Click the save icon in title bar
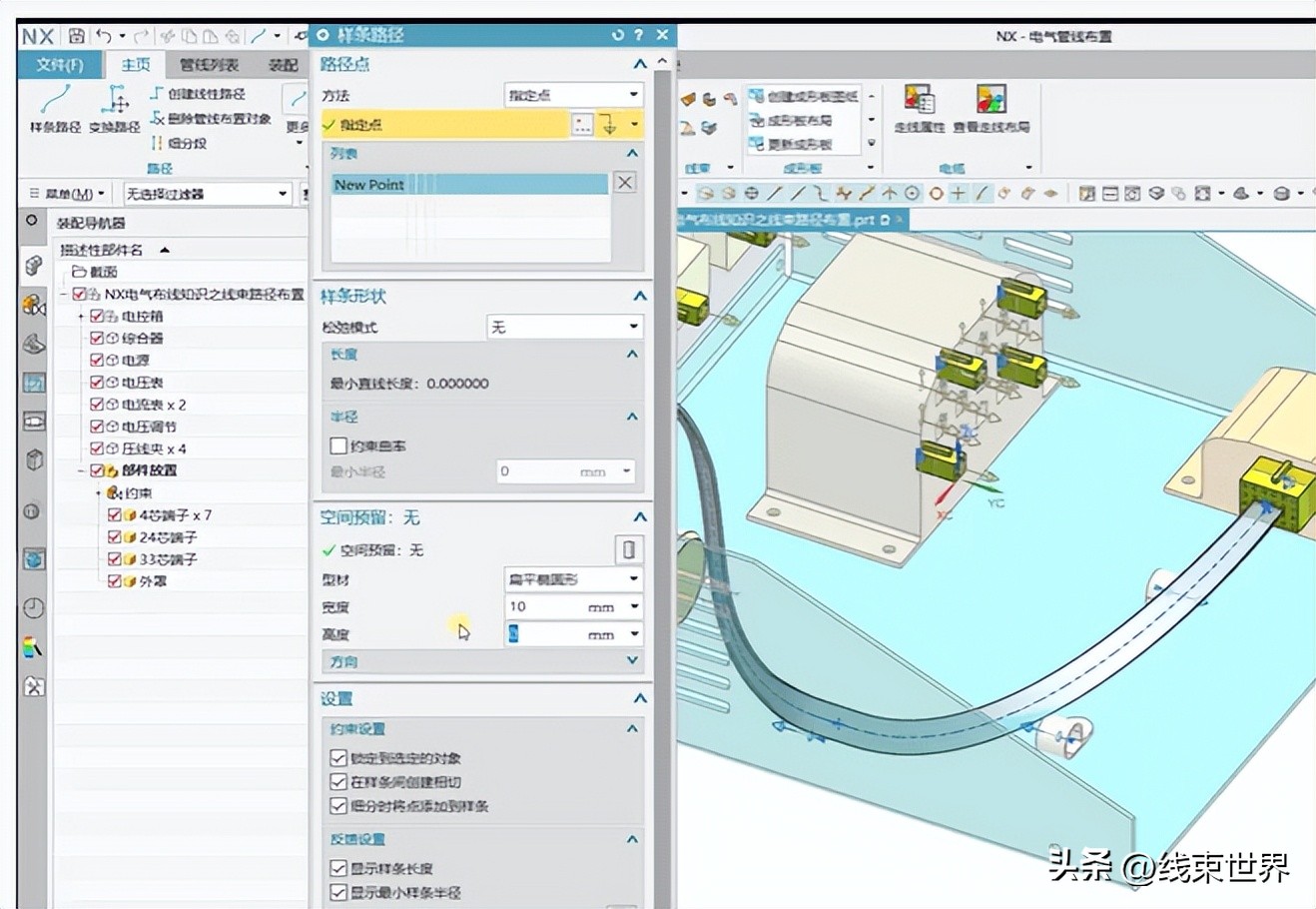 (x=77, y=36)
